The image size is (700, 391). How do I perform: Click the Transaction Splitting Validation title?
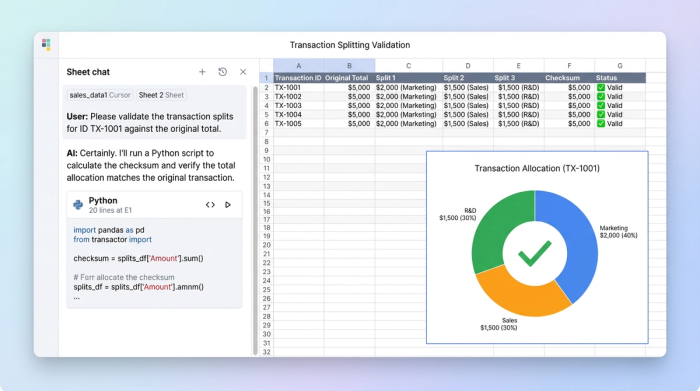click(350, 45)
